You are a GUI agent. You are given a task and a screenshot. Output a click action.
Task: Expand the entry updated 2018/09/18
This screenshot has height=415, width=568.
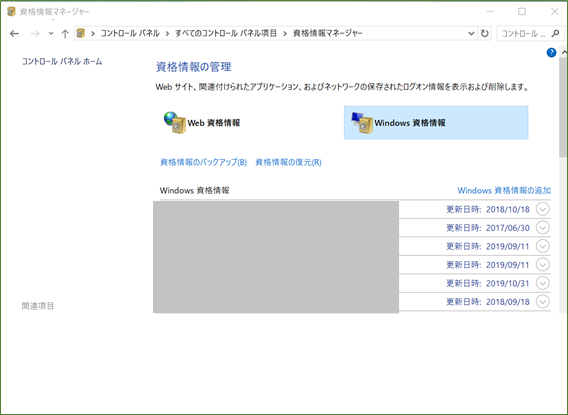click(x=543, y=302)
